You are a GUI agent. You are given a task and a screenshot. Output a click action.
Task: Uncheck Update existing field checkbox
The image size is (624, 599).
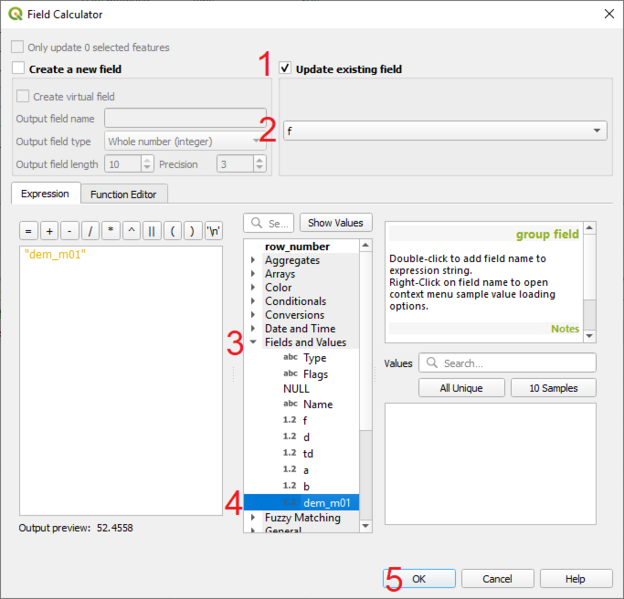(285, 68)
